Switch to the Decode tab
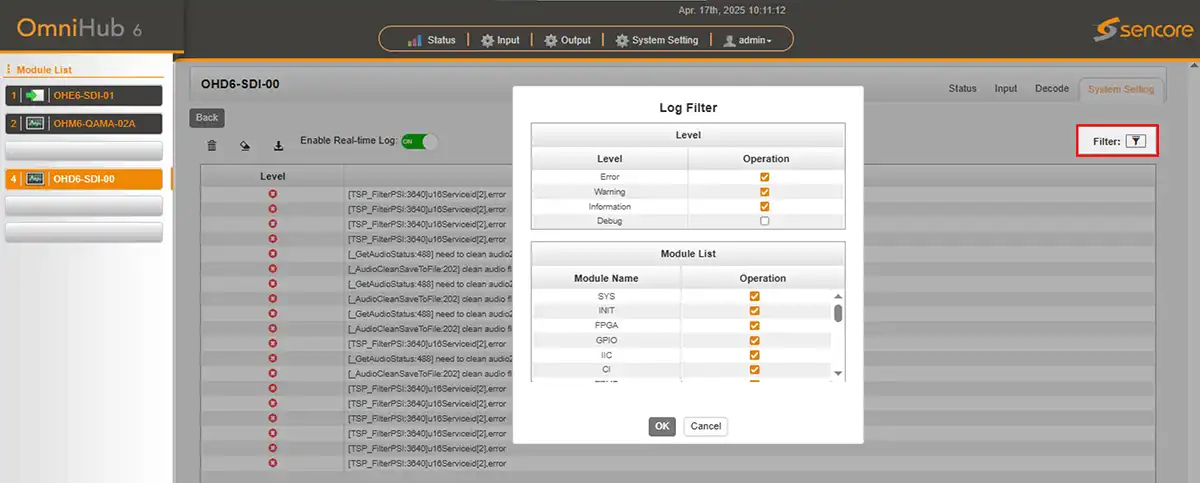 [1052, 89]
